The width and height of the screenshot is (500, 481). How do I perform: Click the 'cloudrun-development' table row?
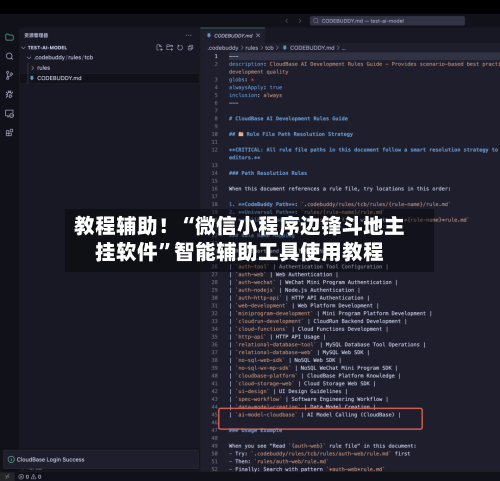click(318, 321)
